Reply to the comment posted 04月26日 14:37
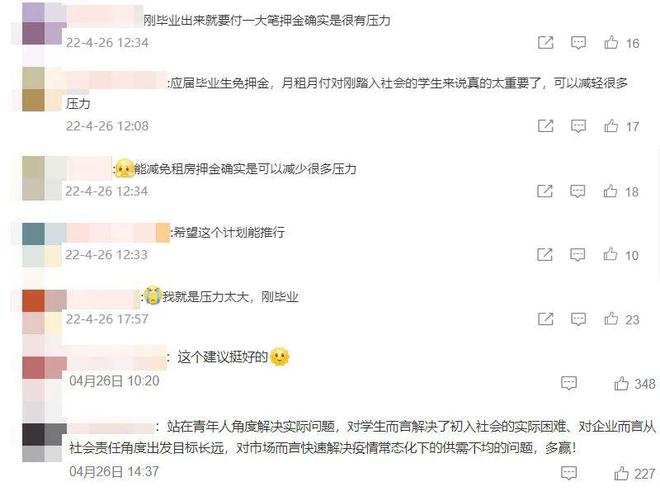This screenshot has width=660, height=496. click(x=569, y=473)
